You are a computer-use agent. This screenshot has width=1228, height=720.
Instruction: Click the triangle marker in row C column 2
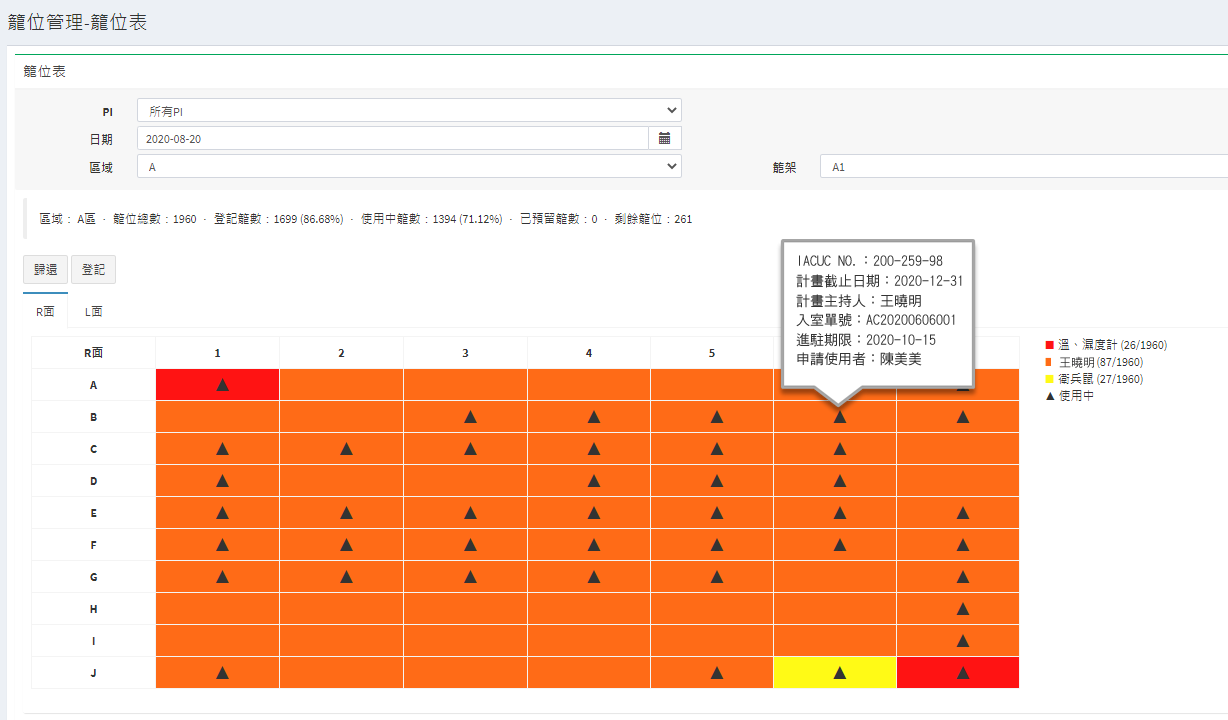pyautogui.click(x=345, y=449)
